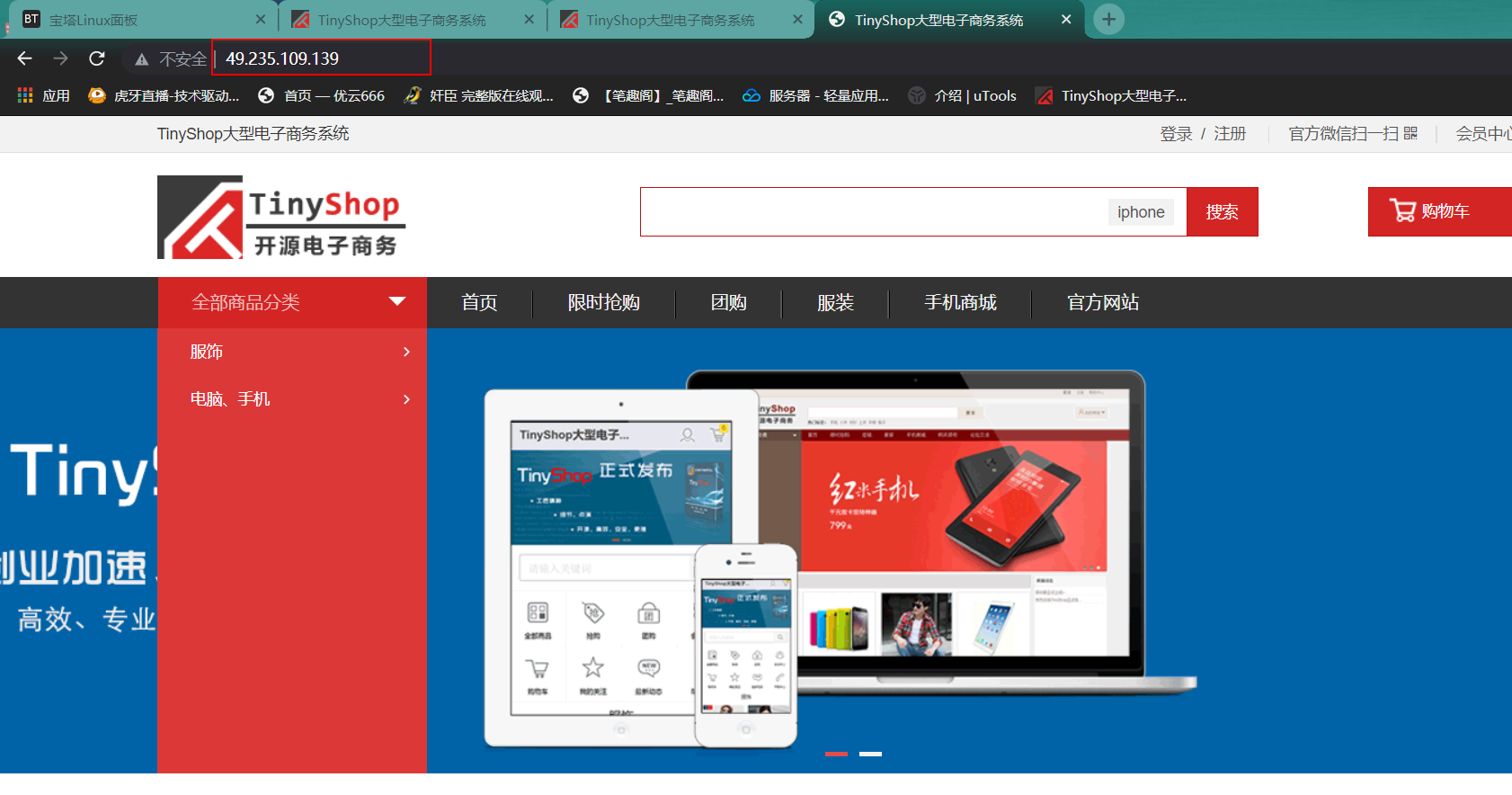Open the 服务器 - 轻量应用 bookmark
Screen dimensions: 1512x795
click(x=815, y=95)
